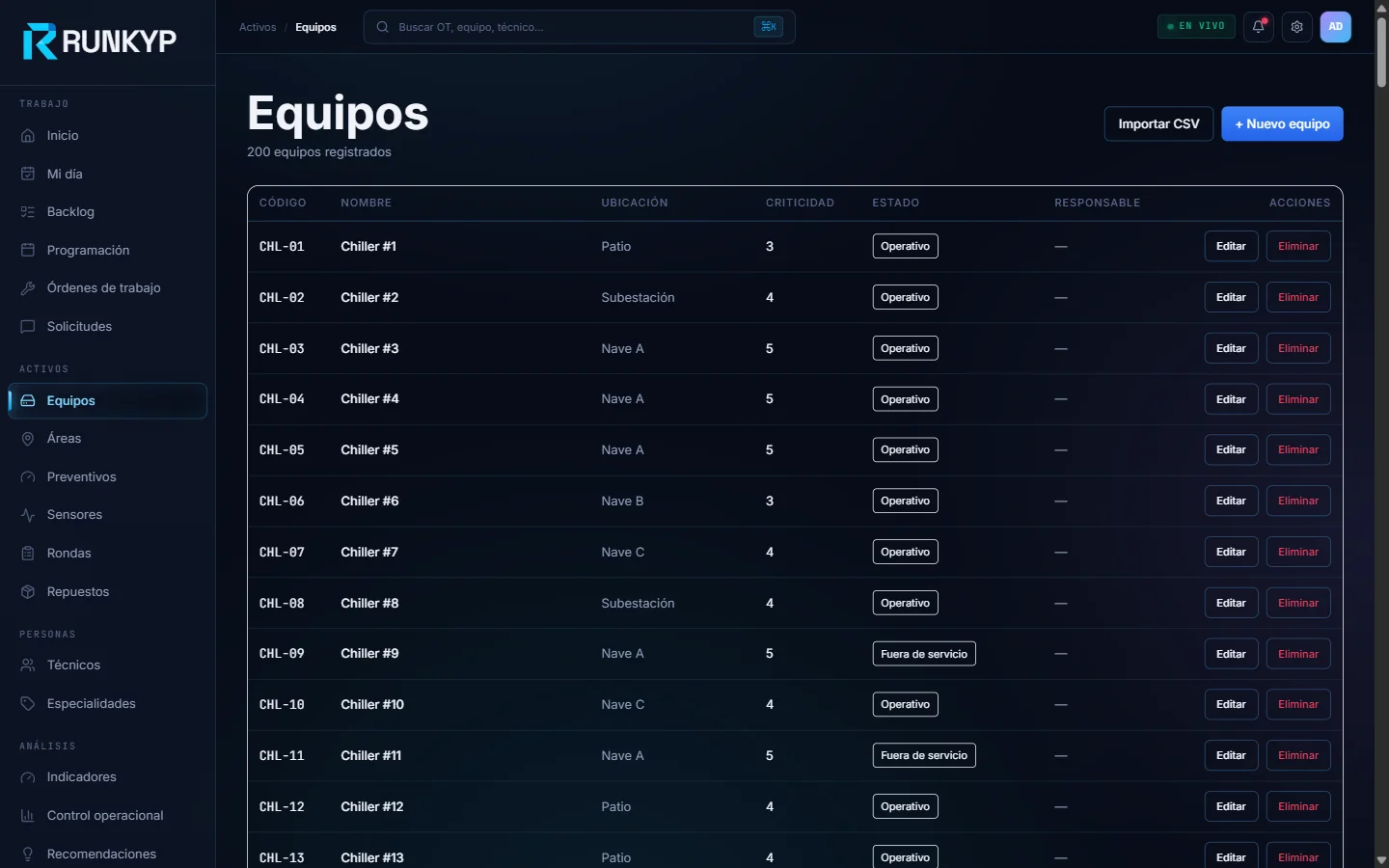Click the Programación calendar icon
The image size is (1389, 868).
tap(28, 250)
